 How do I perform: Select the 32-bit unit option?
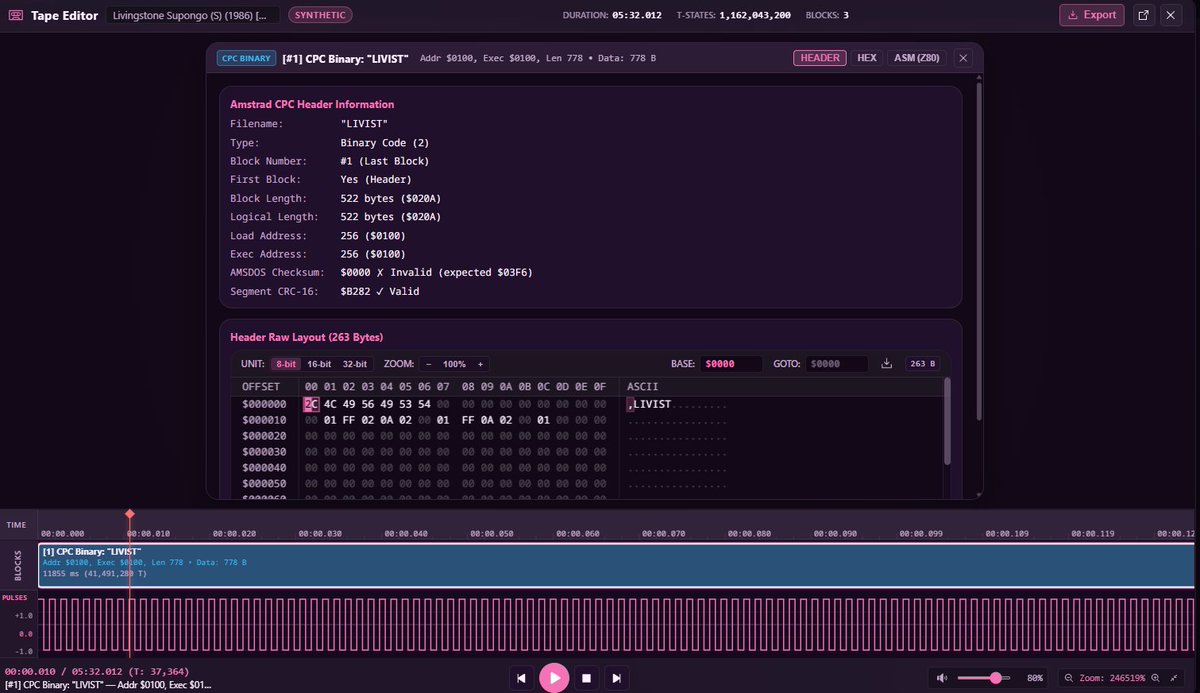354,364
